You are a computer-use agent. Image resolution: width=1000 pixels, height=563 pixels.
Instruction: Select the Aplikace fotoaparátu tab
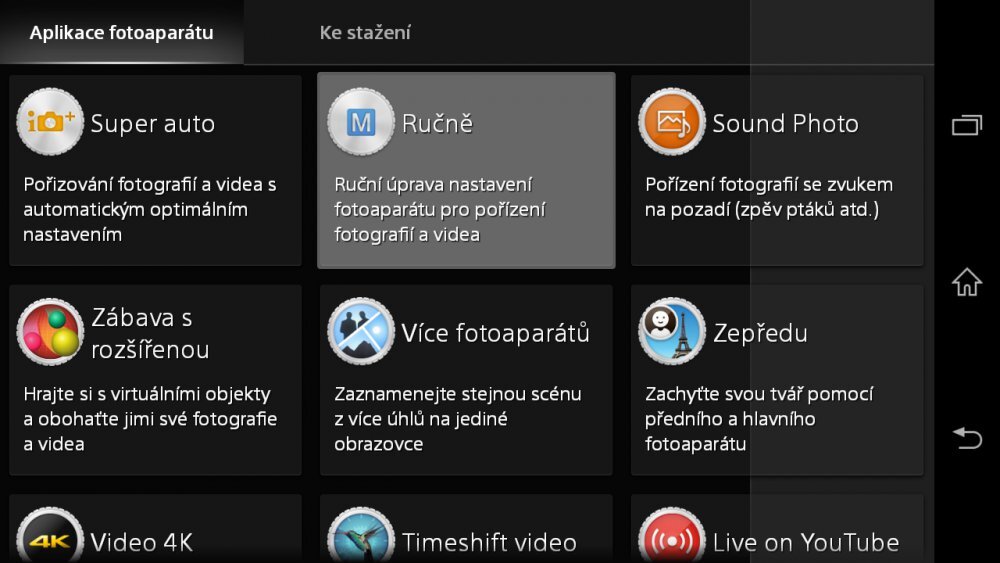tap(121, 33)
